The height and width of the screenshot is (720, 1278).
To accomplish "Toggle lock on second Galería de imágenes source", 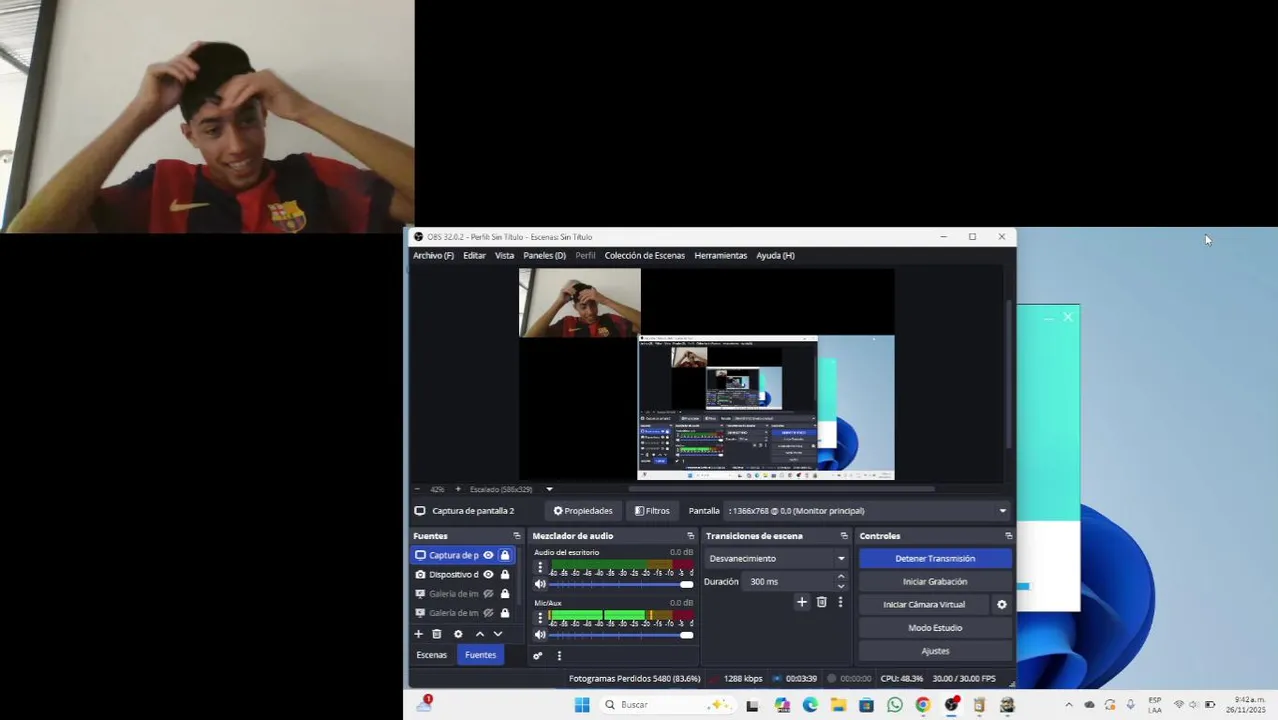I will pyautogui.click(x=505, y=613).
